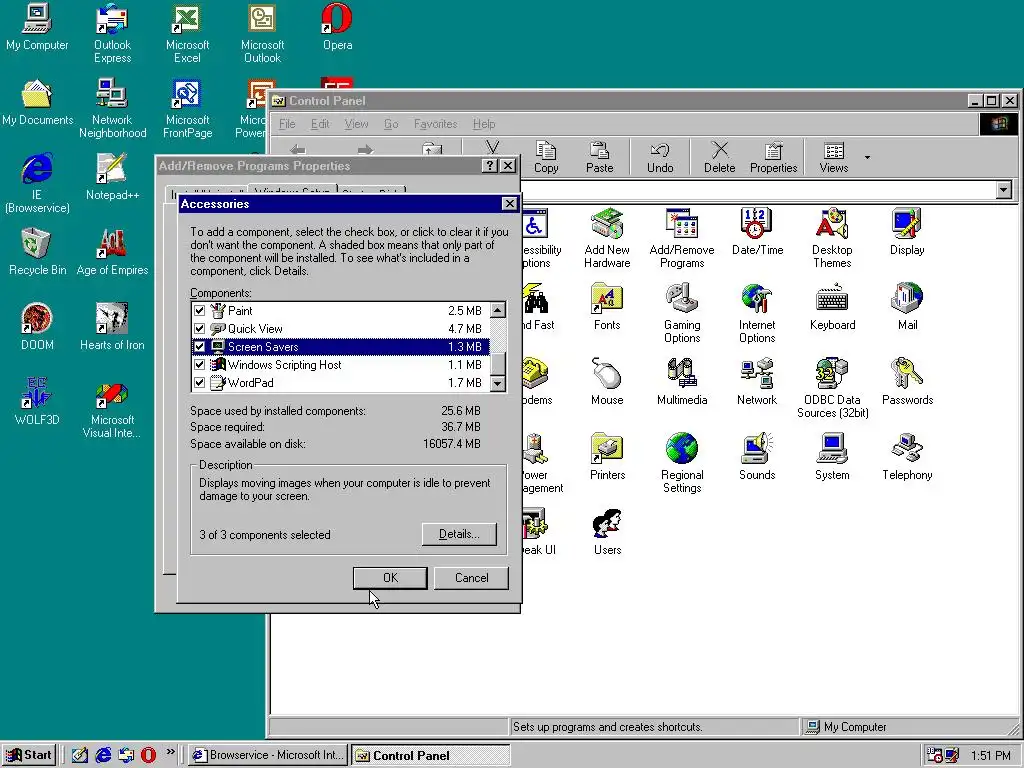Click Opera quick launch icon
Screen dimensions: 1024x768
(148, 756)
